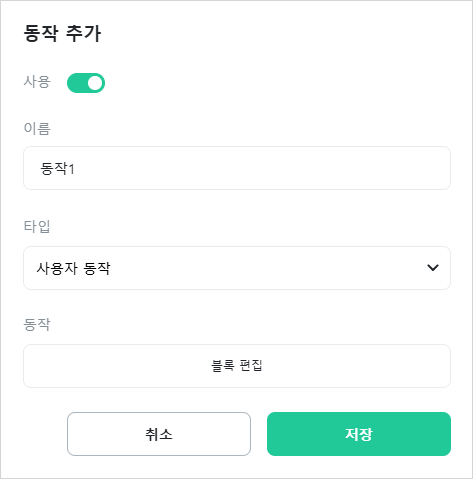Click the 타입 field label
473x479 pixels.
(37, 227)
